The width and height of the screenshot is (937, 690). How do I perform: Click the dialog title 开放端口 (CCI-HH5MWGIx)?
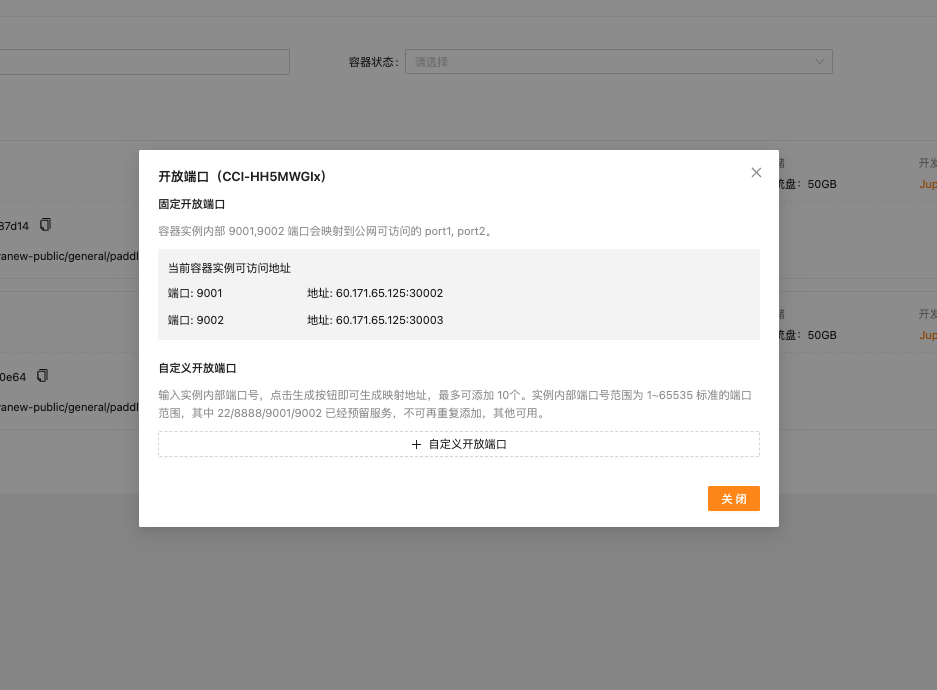click(242, 177)
